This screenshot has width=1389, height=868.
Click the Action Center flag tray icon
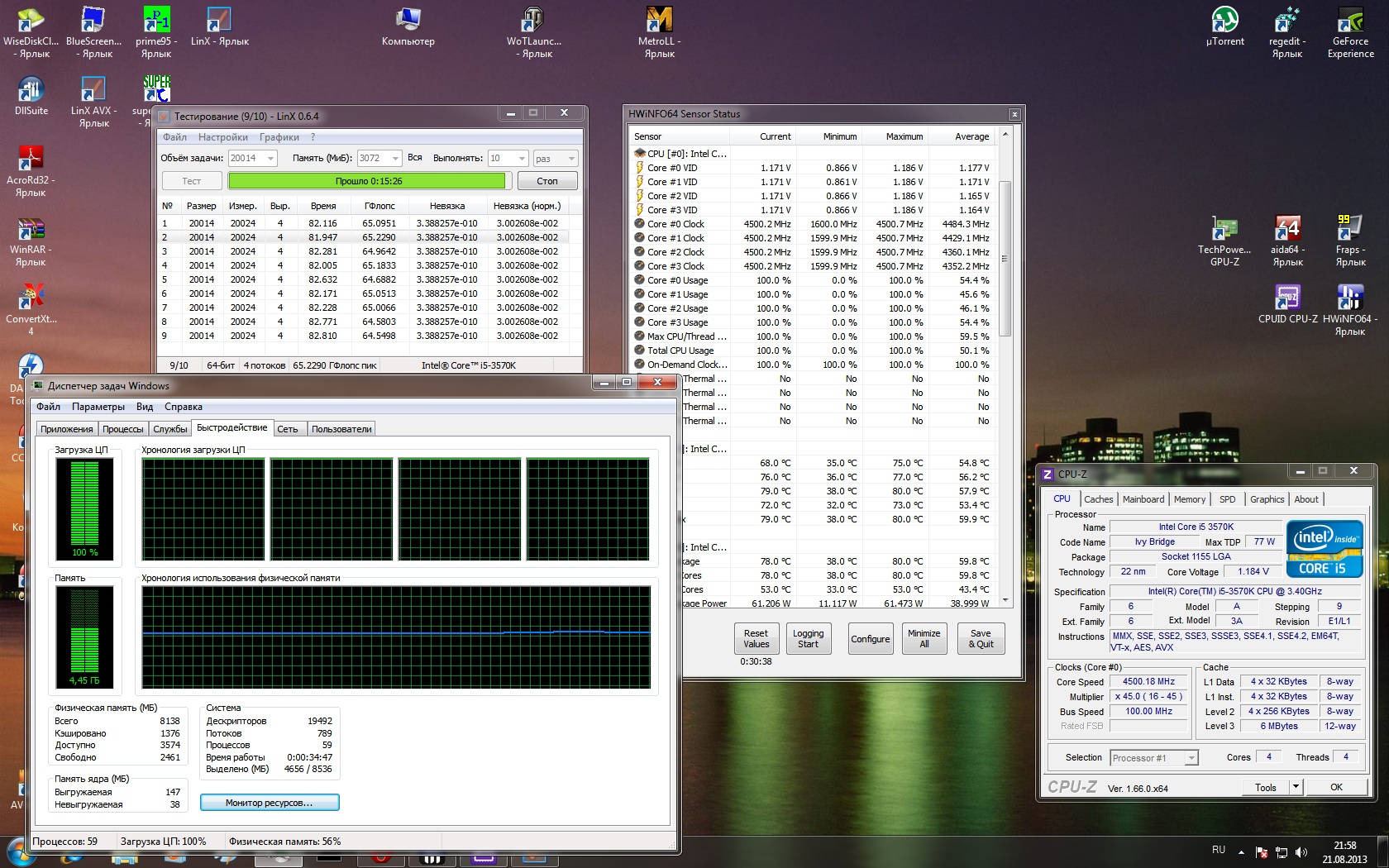[1262, 852]
